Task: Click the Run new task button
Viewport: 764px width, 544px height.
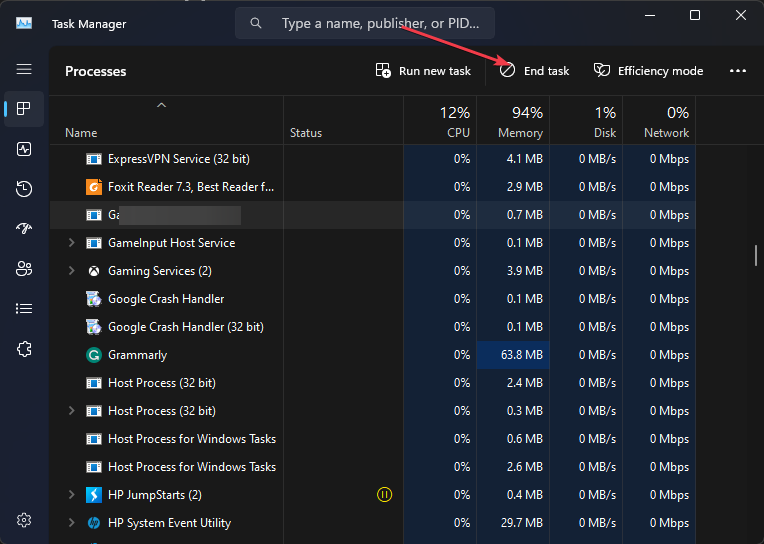Action: [x=423, y=71]
